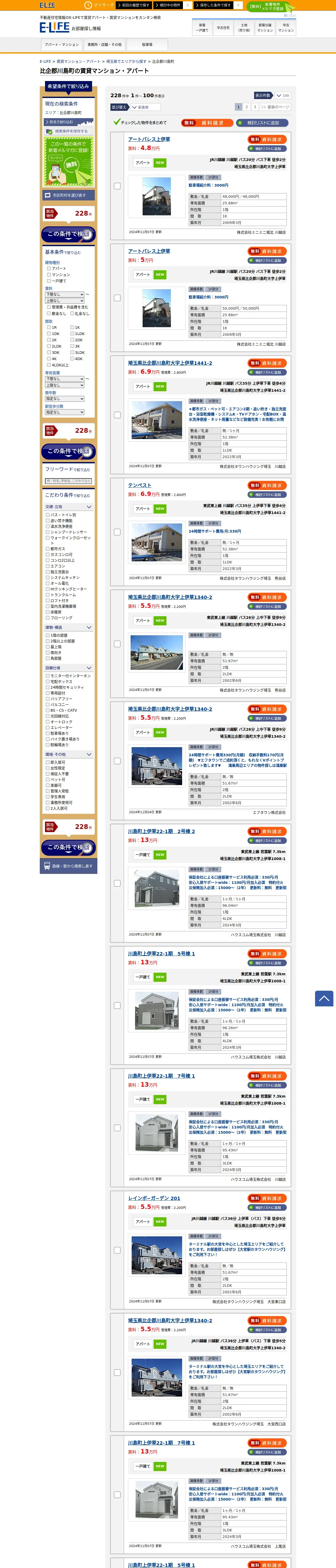Open 駅徒歩分数 指定なし dropdown
Screen dimensions: 336x1568
tap(65, 412)
